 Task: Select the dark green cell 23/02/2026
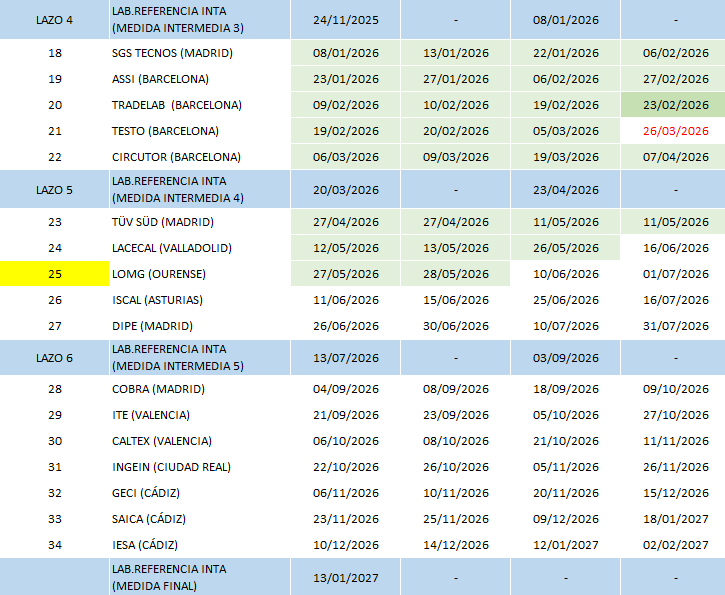(x=673, y=105)
